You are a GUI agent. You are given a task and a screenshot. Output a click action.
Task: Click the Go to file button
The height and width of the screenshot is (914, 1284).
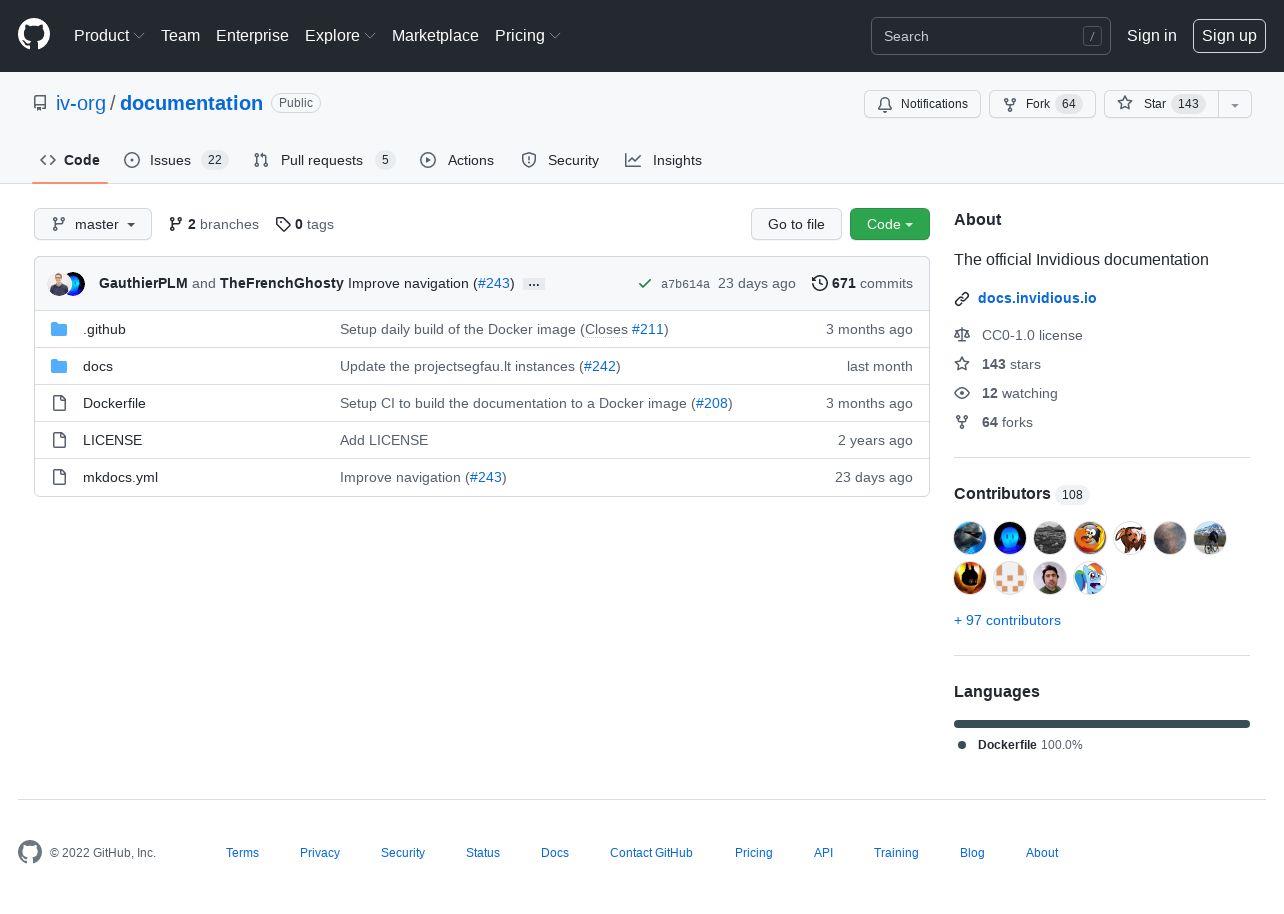point(796,224)
